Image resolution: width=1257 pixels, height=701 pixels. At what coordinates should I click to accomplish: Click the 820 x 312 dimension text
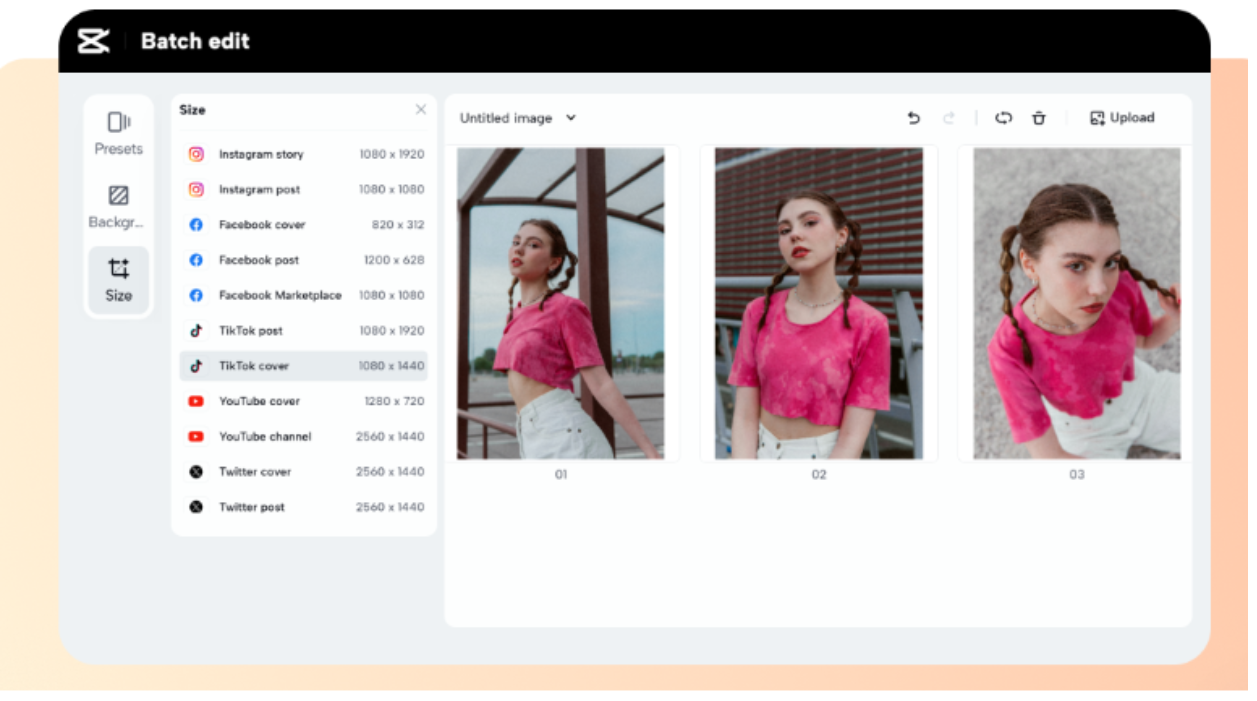point(398,225)
